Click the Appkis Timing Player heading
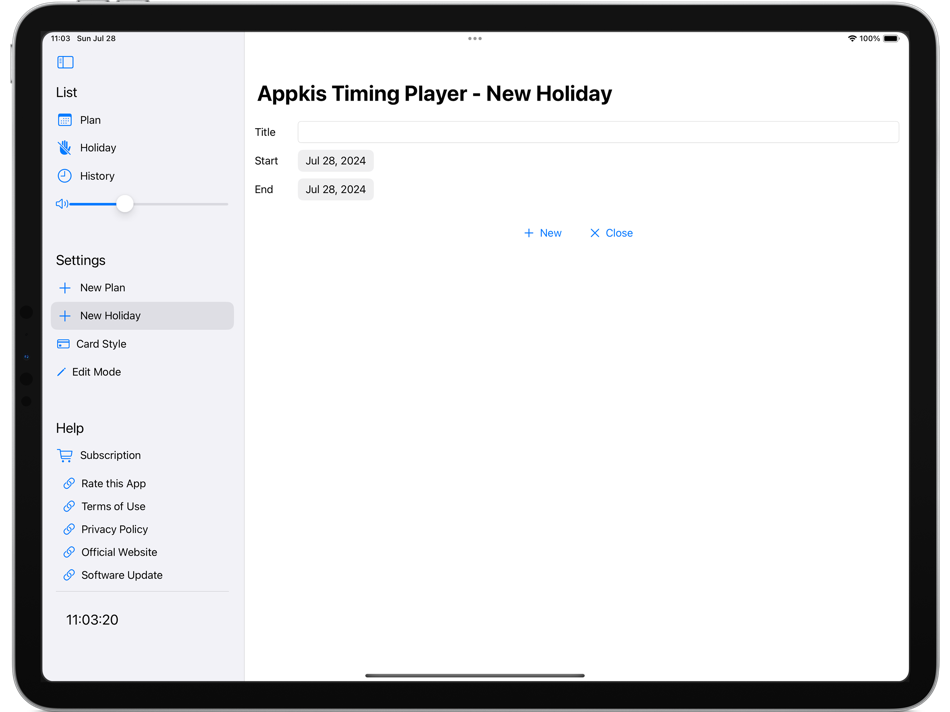 (434, 94)
